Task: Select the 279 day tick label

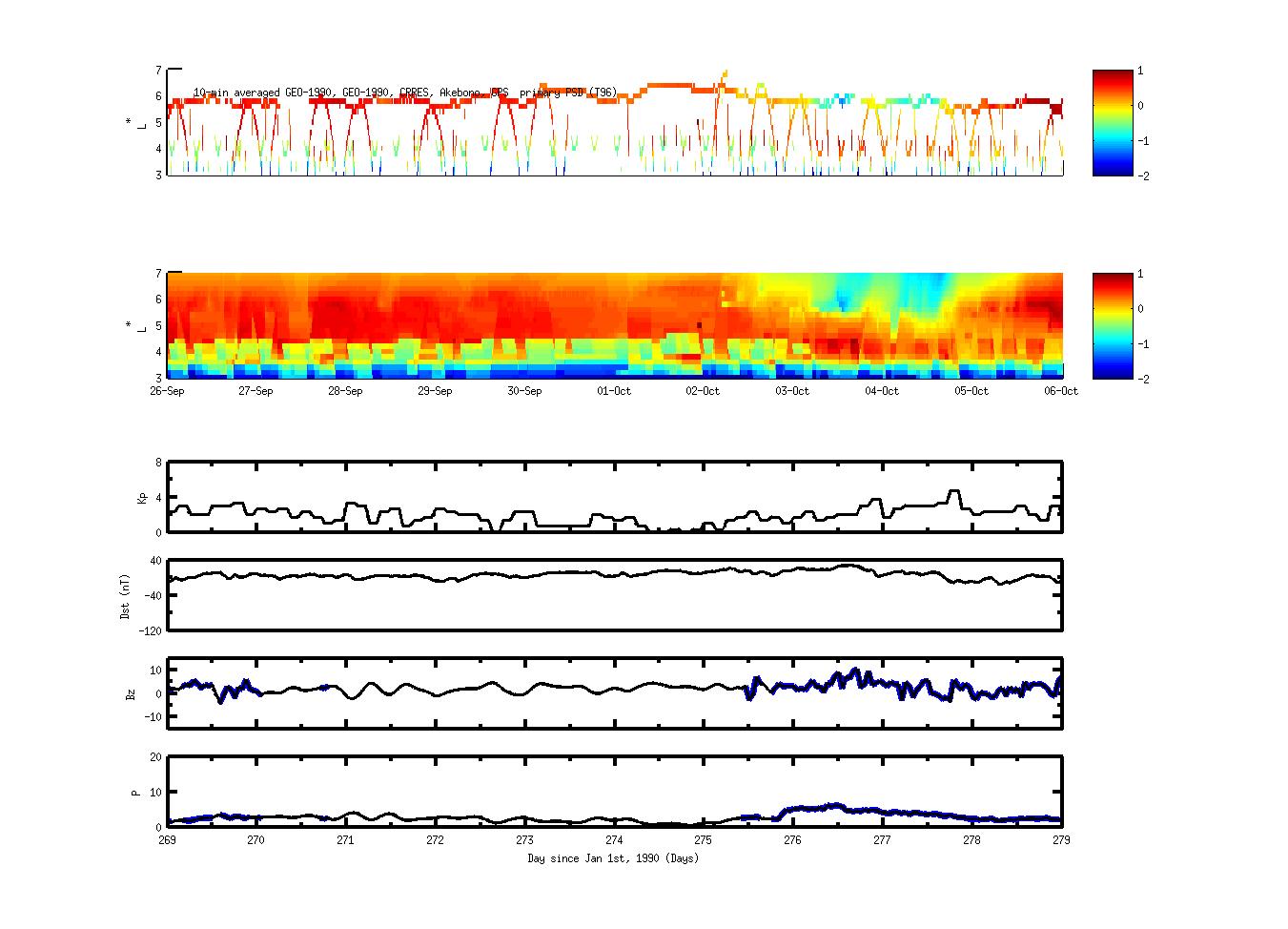Action: (1061, 840)
